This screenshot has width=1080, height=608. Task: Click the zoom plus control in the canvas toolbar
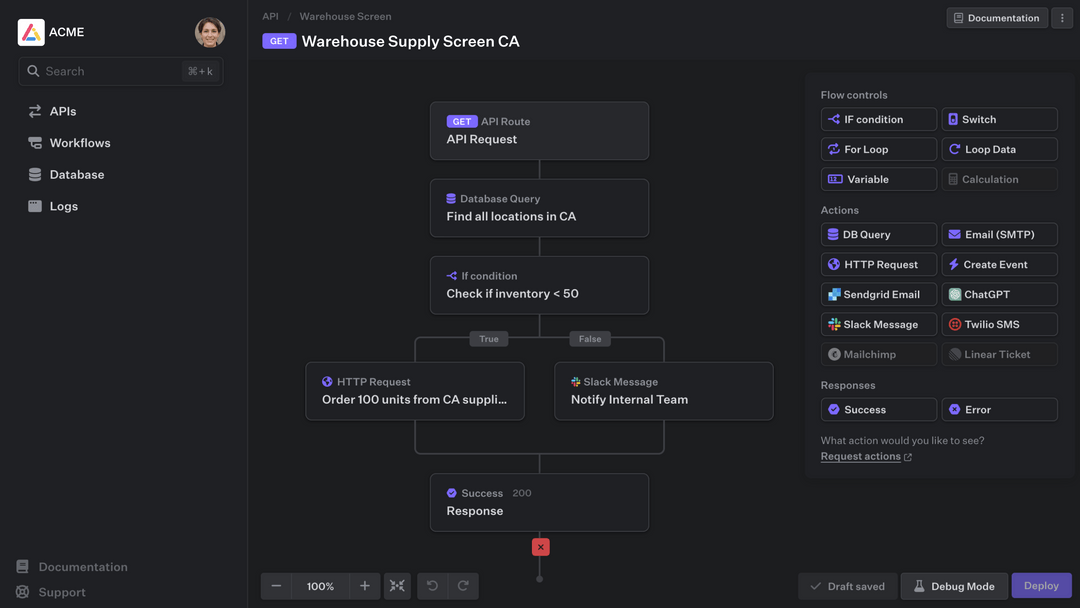[x=364, y=585]
